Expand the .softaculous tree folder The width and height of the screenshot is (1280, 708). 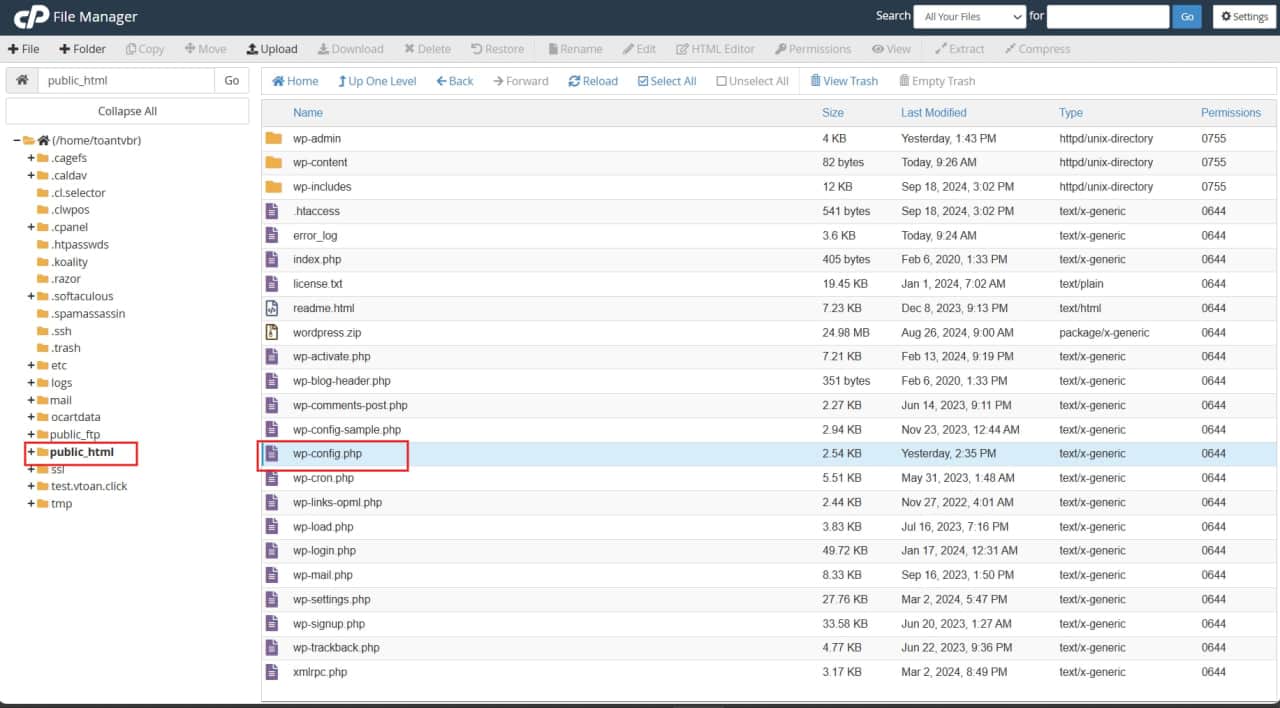(x=31, y=296)
